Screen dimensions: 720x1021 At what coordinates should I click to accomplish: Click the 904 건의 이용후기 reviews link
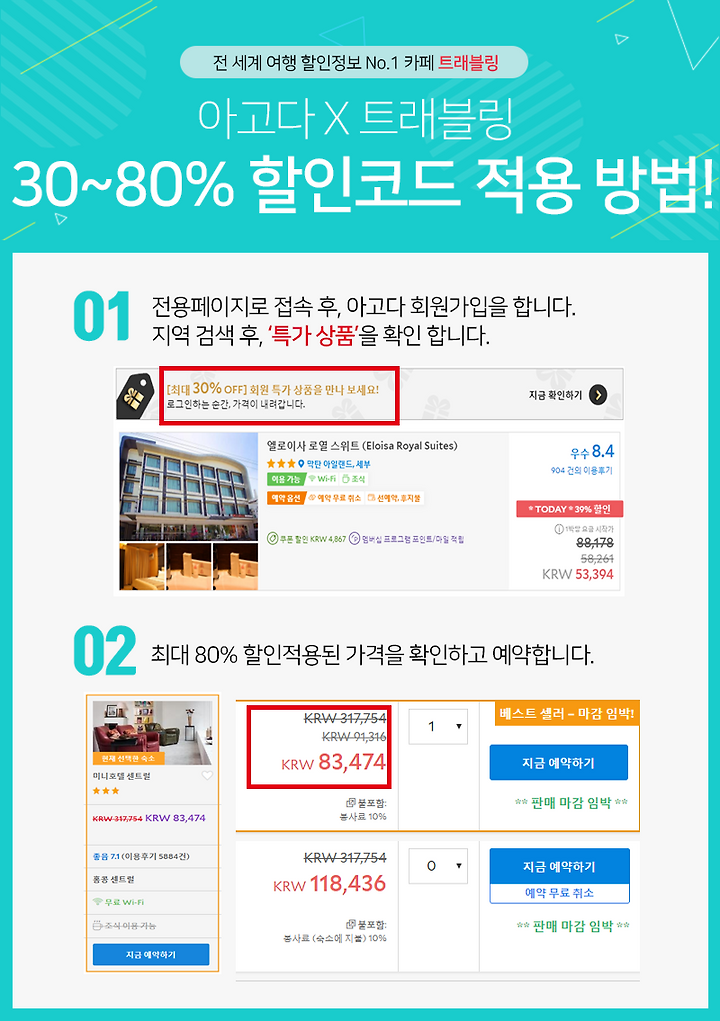pyautogui.click(x=581, y=470)
